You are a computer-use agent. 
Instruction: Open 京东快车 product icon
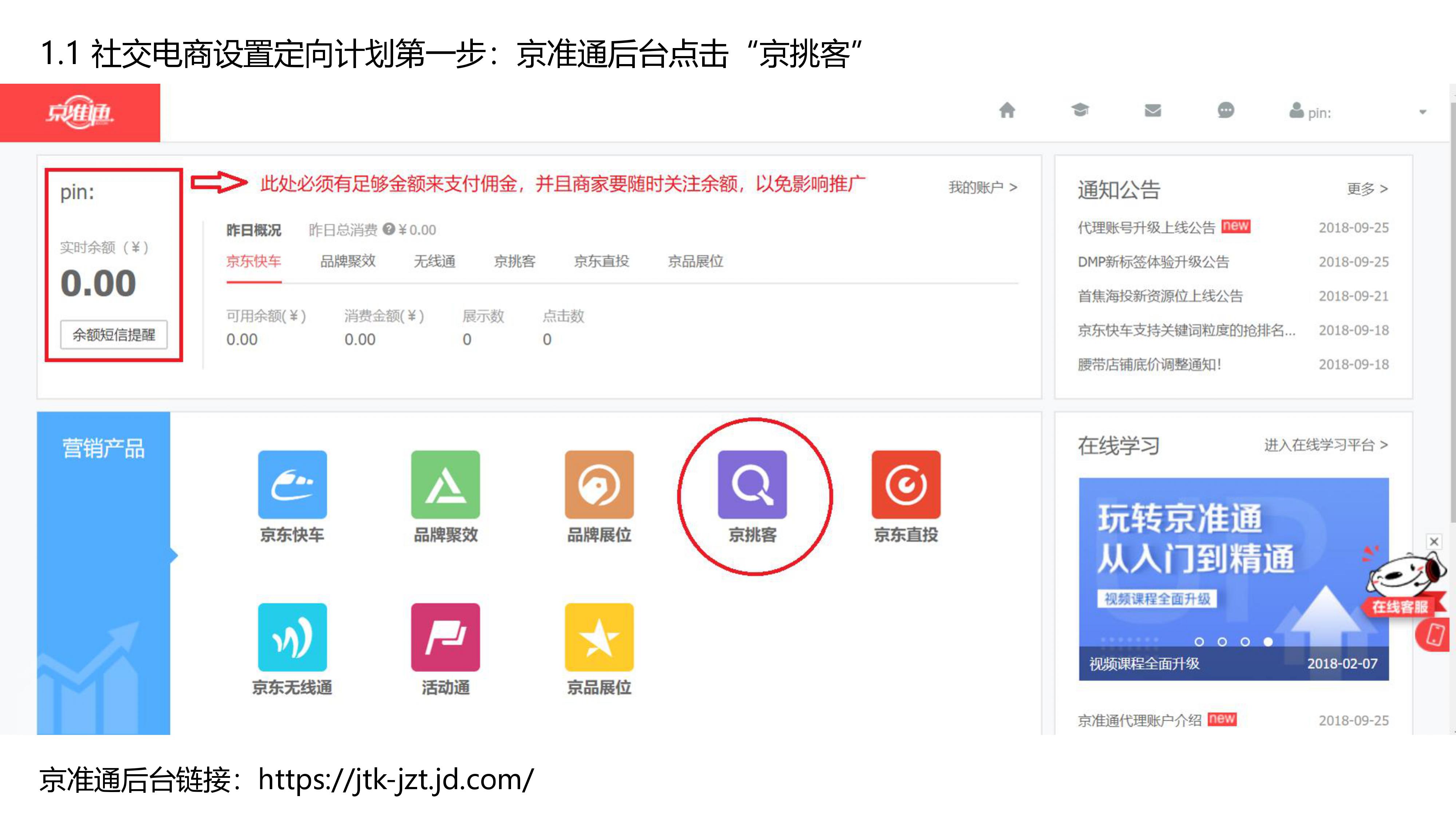tap(292, 484)
